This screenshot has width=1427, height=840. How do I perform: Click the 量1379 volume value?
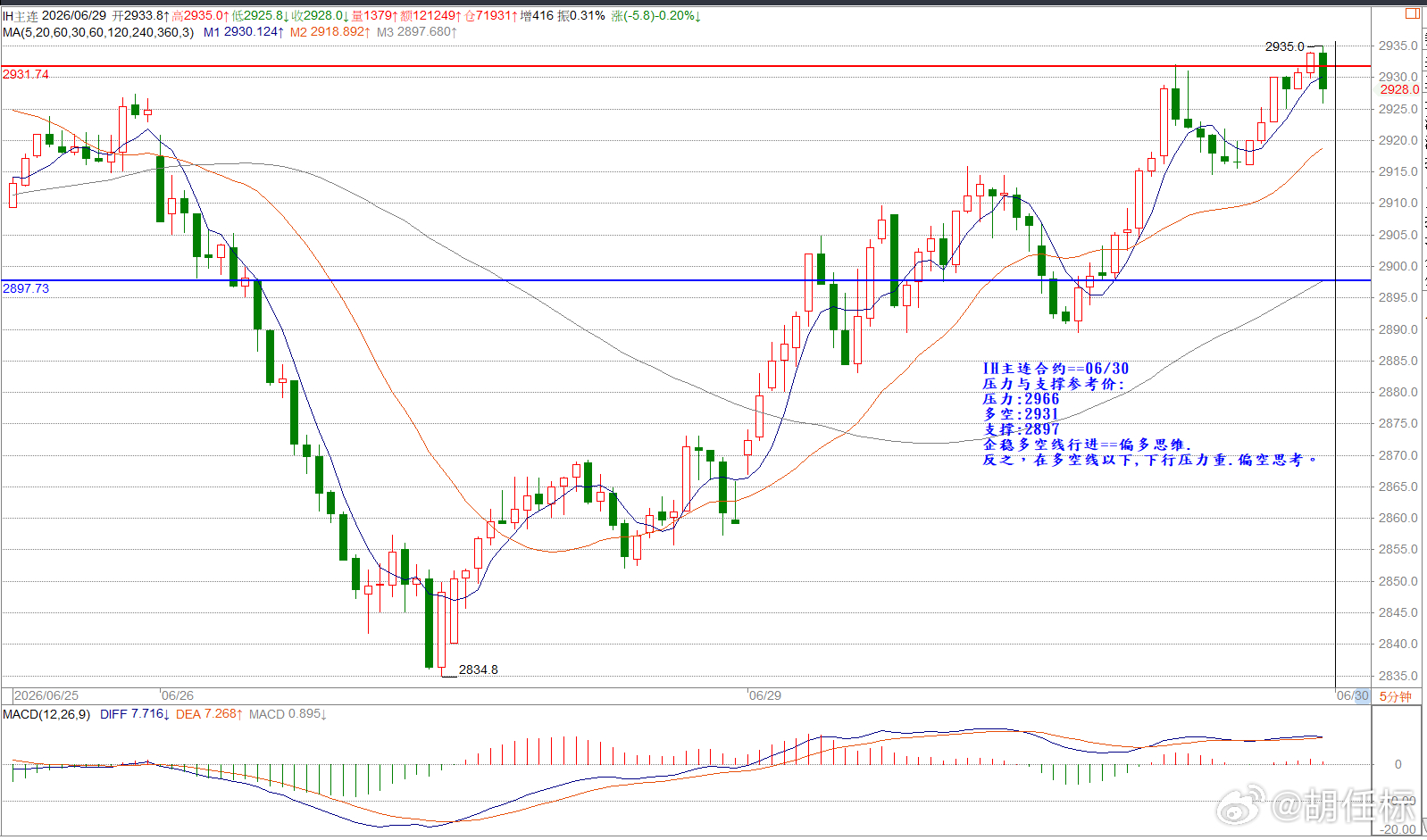click(374, 16)
